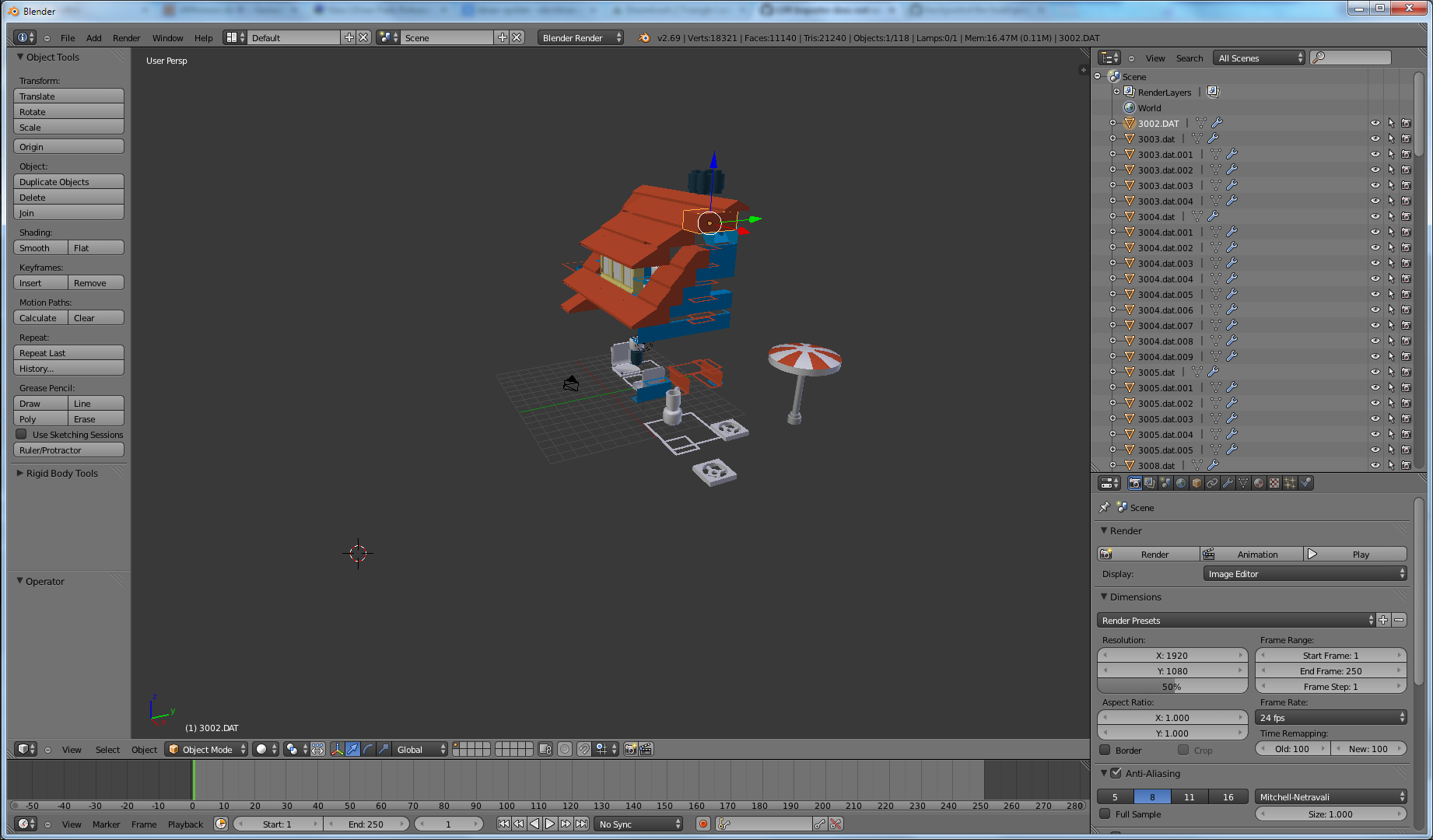Click the OpenGL render image camera icon
Image resolution: width=1433 pixels, height=840 pixels.
tap(630, 749)
